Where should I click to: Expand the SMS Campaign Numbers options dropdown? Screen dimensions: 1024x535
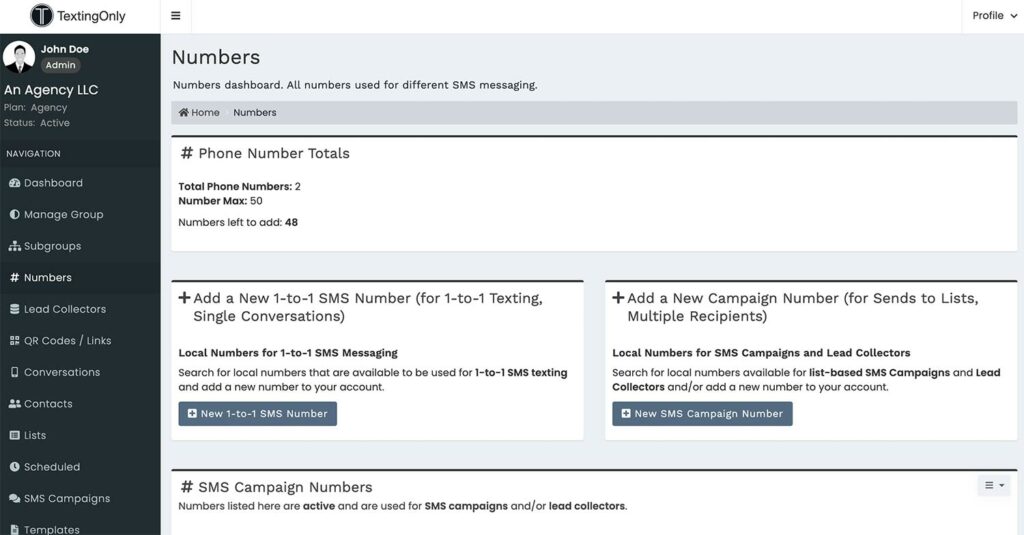pyautogui.click(x=994, y=485)
